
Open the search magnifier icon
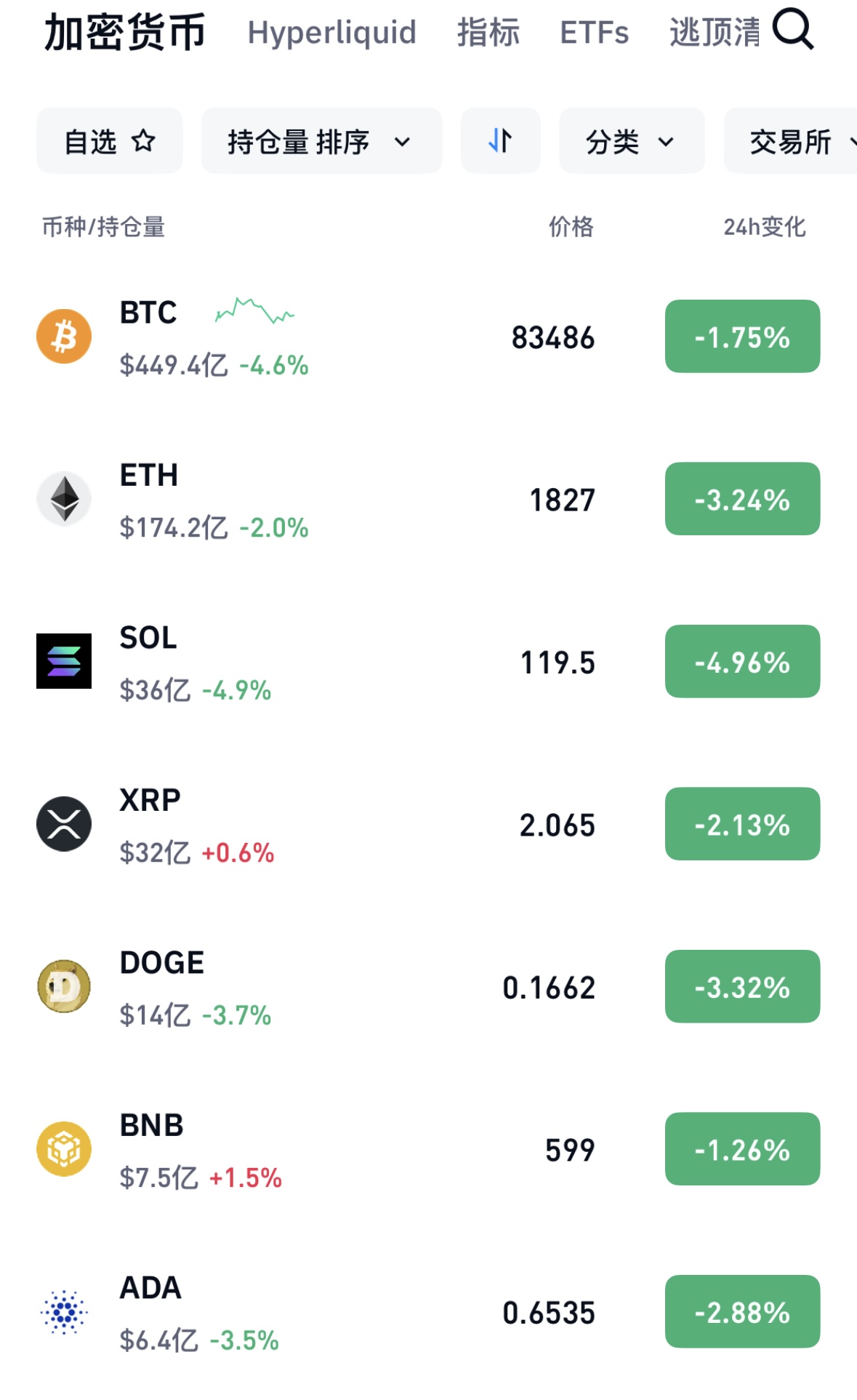point(792,31)
